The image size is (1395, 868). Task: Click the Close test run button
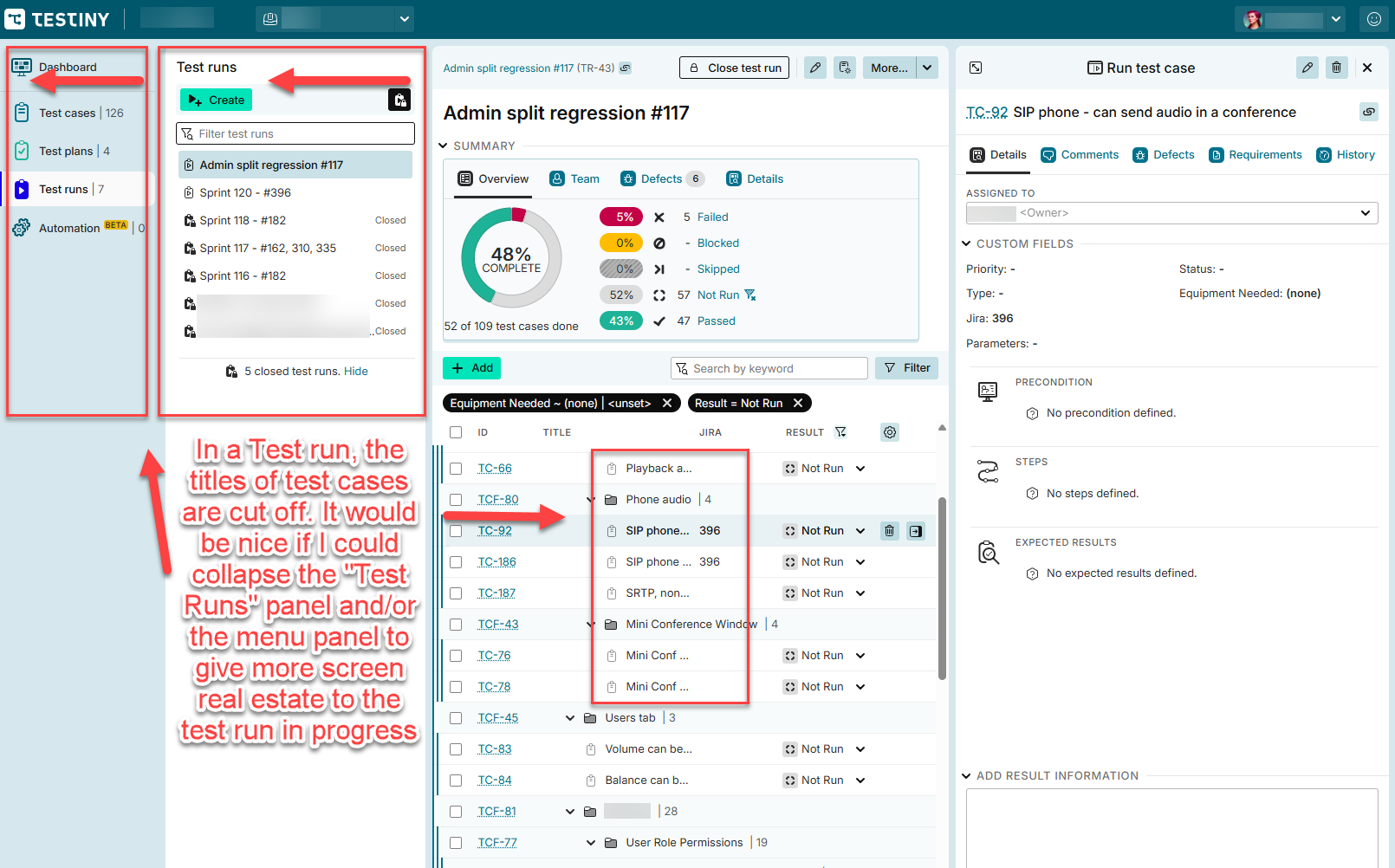tap(735, 68)
